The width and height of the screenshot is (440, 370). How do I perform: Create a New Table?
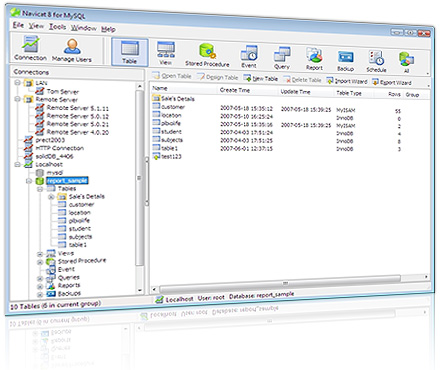(261, 79)
